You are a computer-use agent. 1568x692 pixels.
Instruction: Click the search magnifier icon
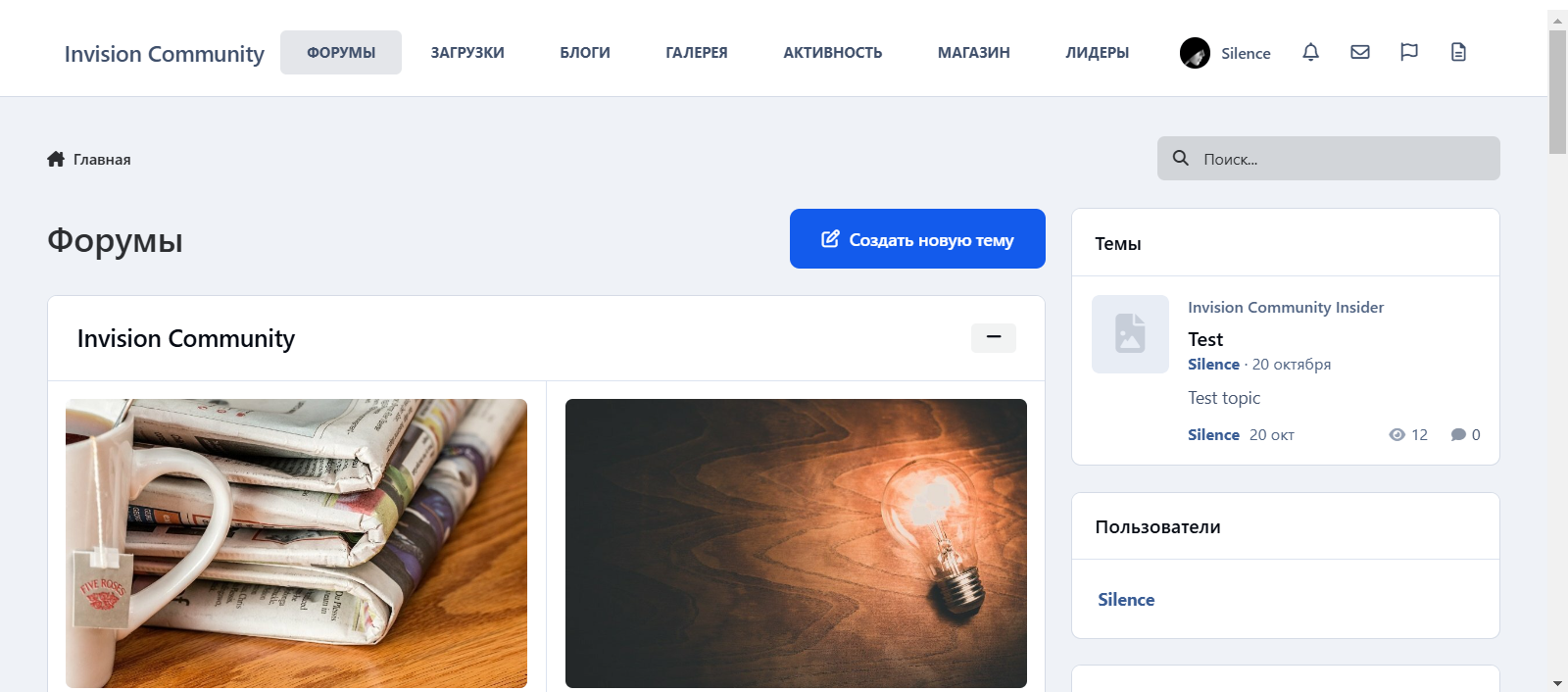pos(1181,158)
